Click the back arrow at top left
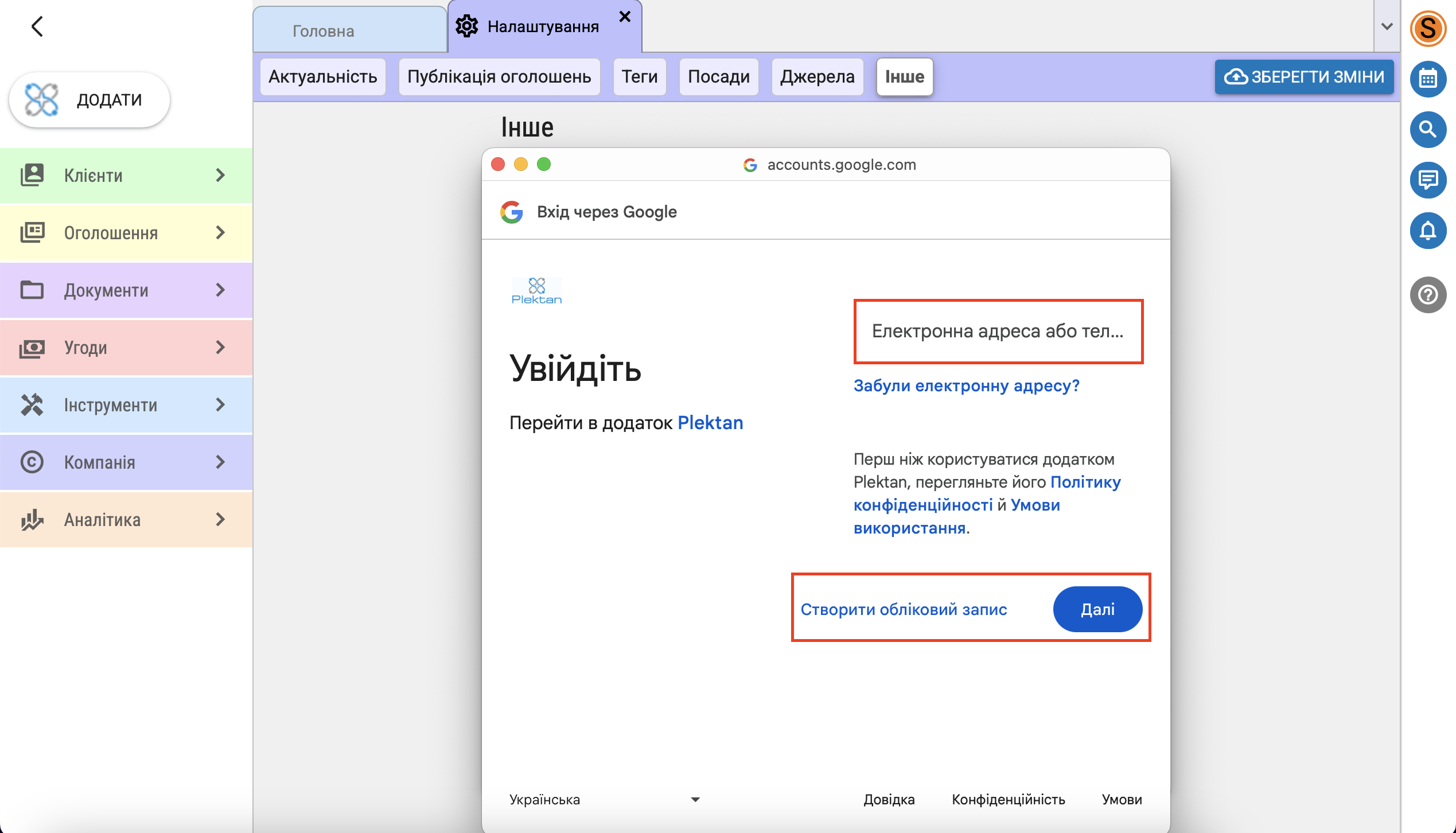This screenshot has width=1456, height=833. [37, 26]
